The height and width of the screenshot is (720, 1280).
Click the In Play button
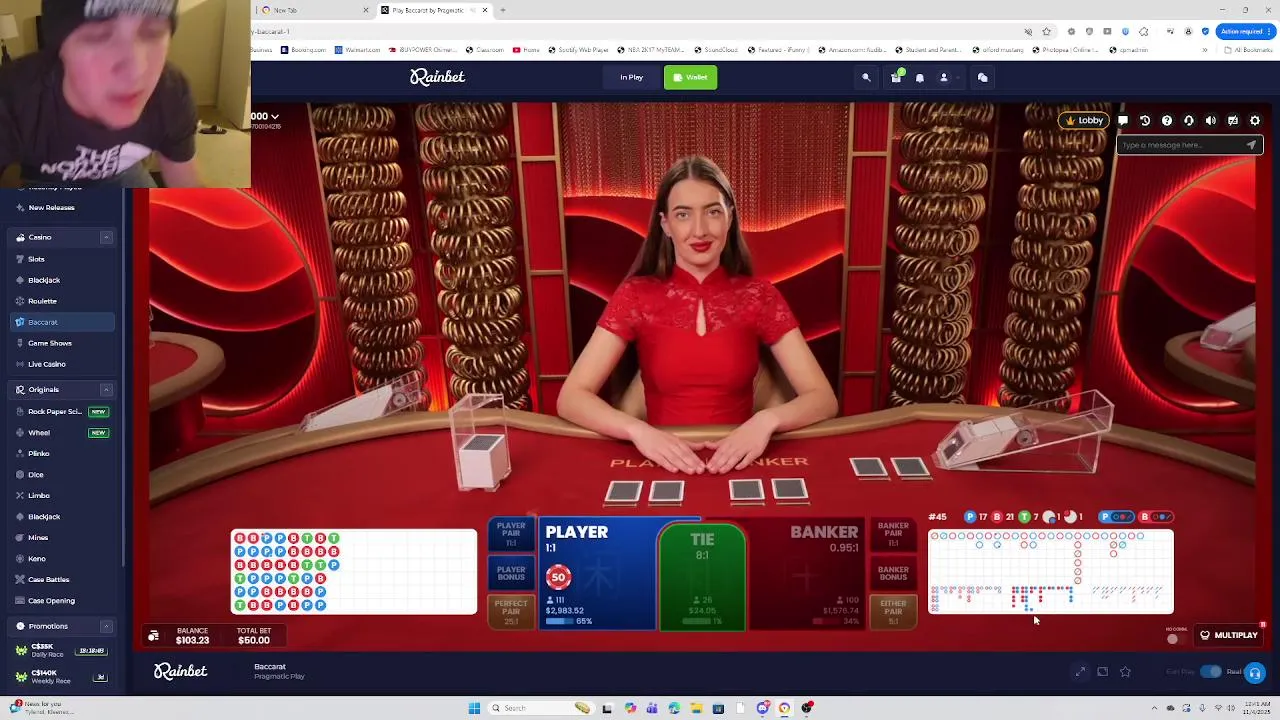631,77
